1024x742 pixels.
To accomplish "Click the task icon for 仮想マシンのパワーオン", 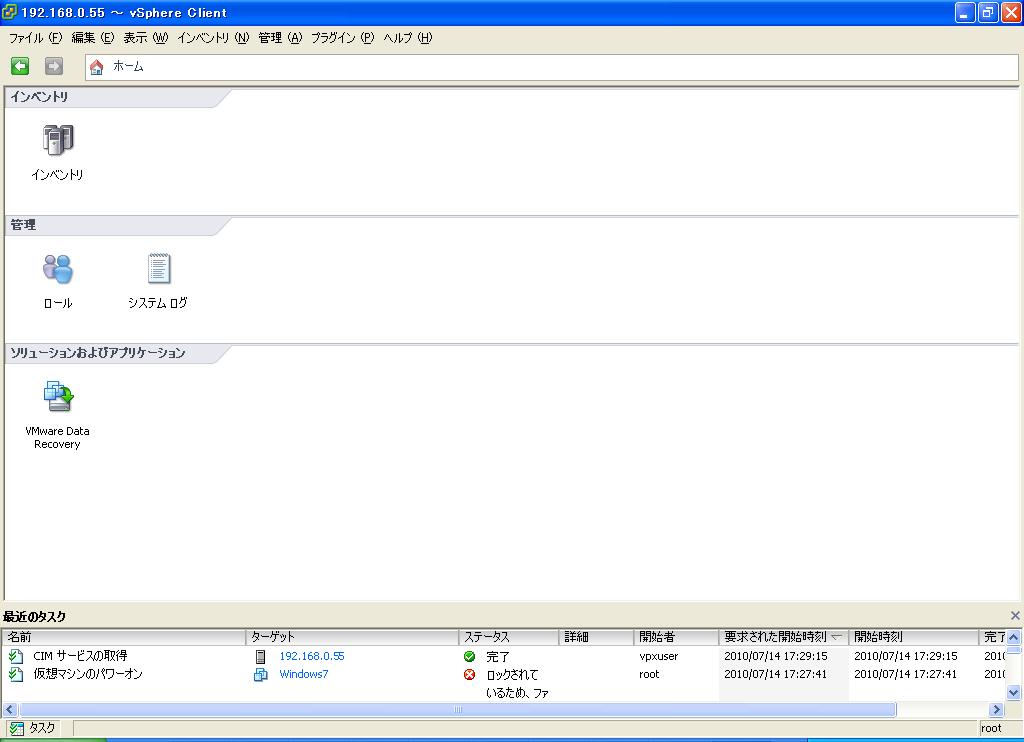I will click(16, 674).
